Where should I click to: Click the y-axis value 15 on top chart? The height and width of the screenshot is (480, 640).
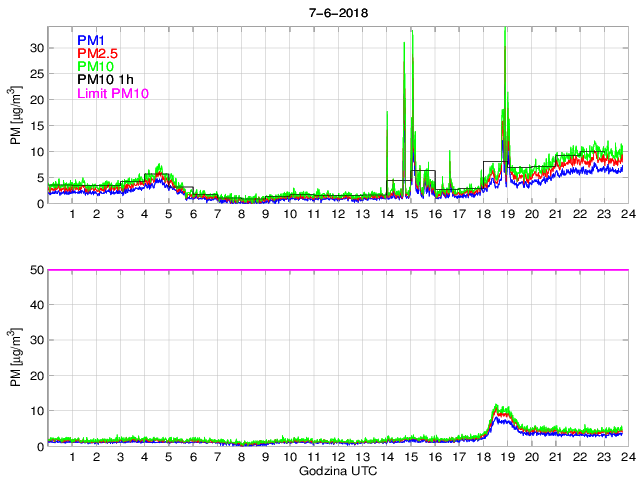tap(37, 126)
